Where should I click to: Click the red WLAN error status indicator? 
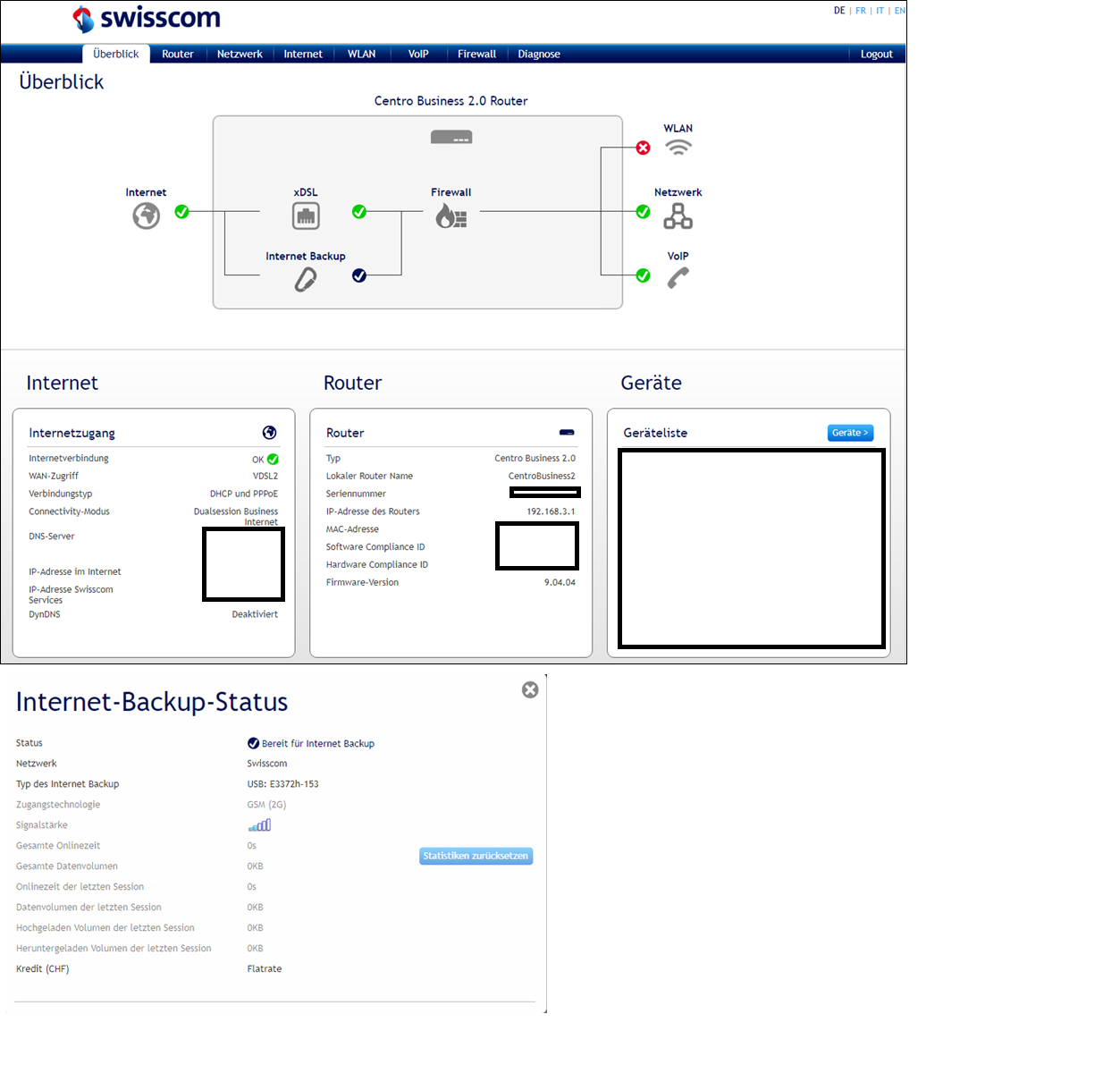[643, 148]
